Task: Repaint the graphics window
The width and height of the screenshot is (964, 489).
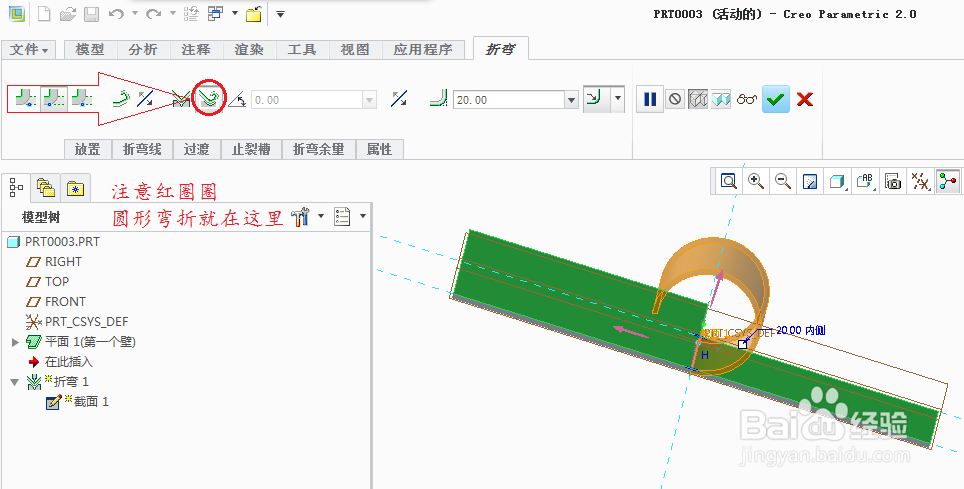Action: [x=810, y=181]
